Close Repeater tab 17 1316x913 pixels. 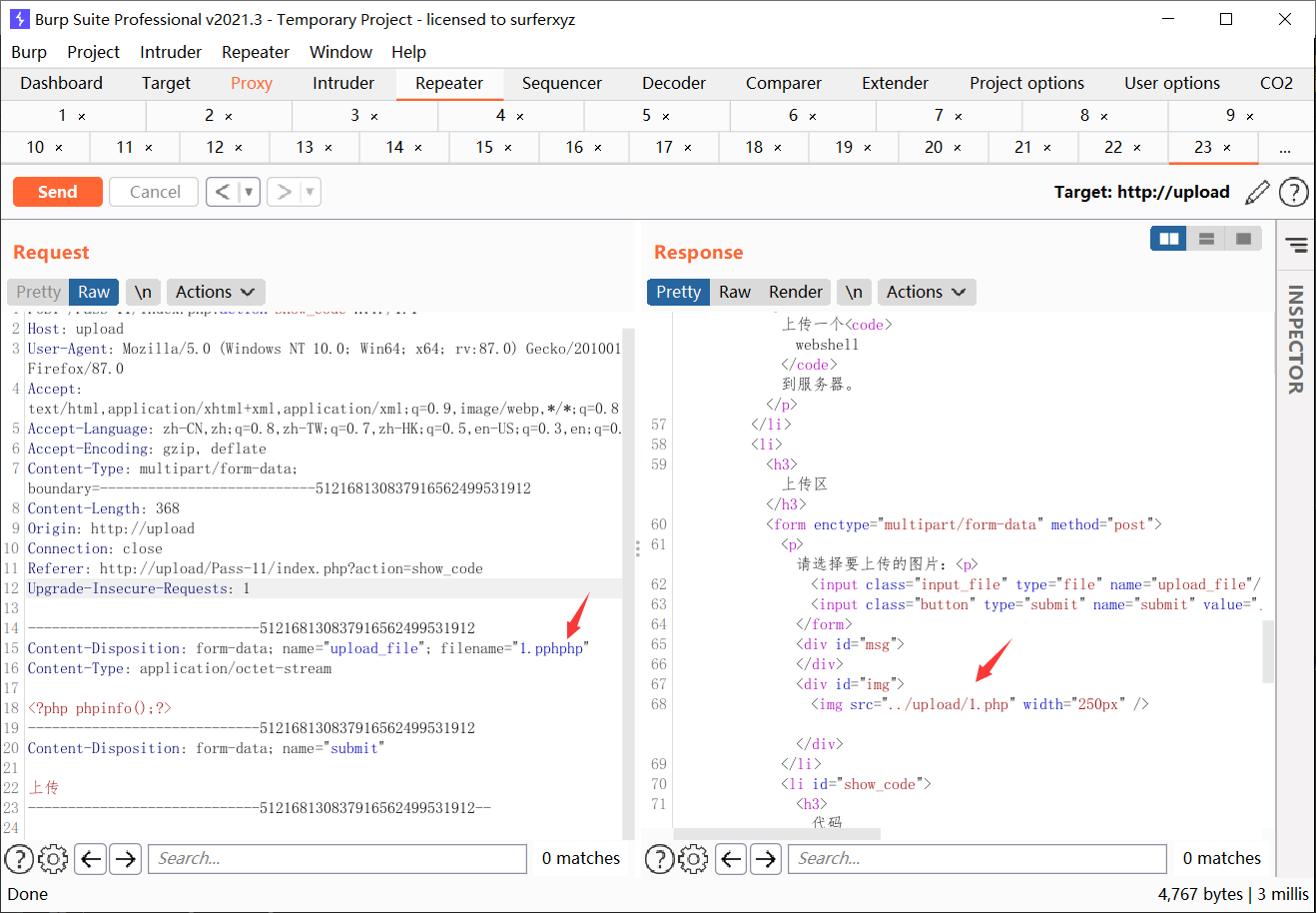pyautogui.click(x=688, y=148)
